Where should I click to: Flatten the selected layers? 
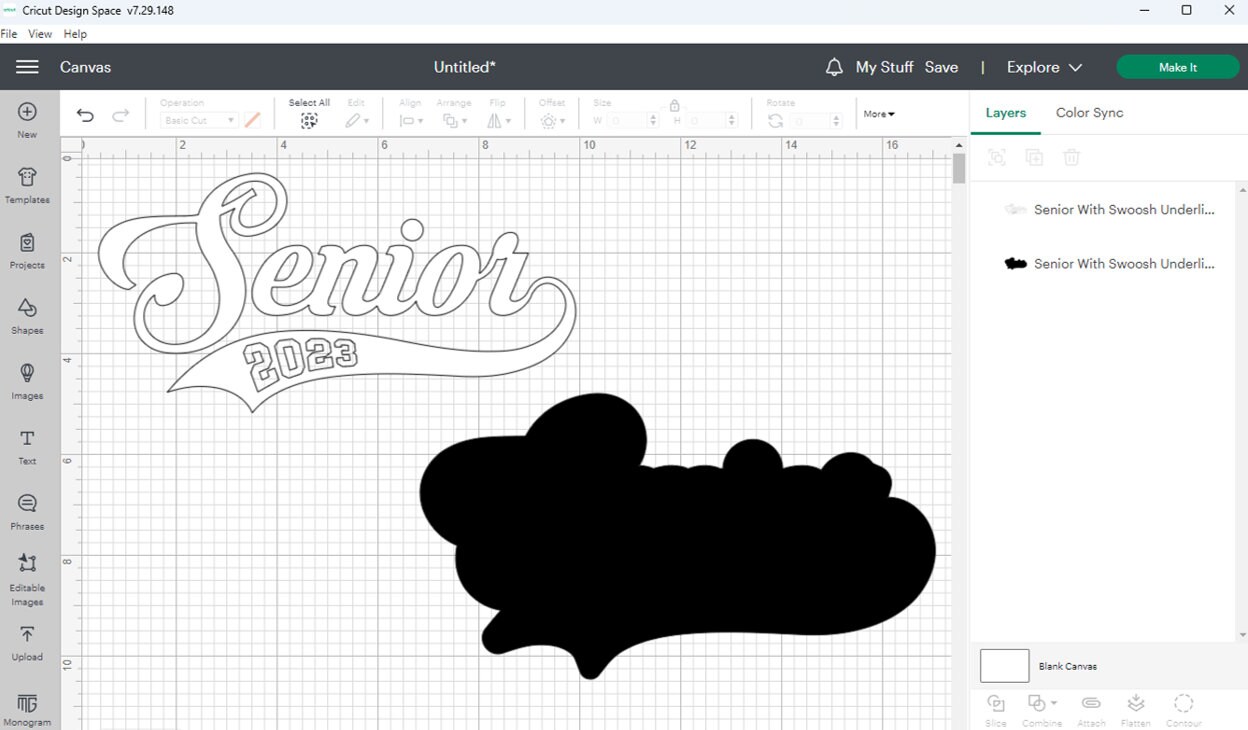(1136, 705)
